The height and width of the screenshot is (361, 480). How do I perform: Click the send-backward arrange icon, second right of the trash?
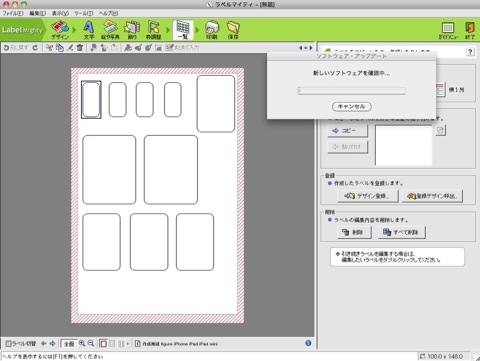(104, 48)
